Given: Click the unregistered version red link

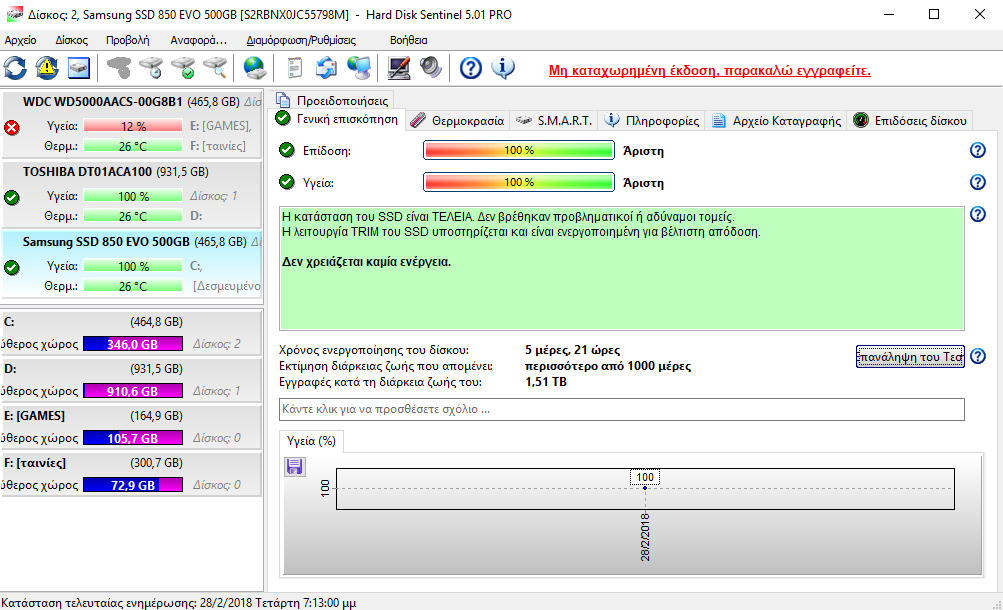Looking at the screenshot, I should click(709, 70).
